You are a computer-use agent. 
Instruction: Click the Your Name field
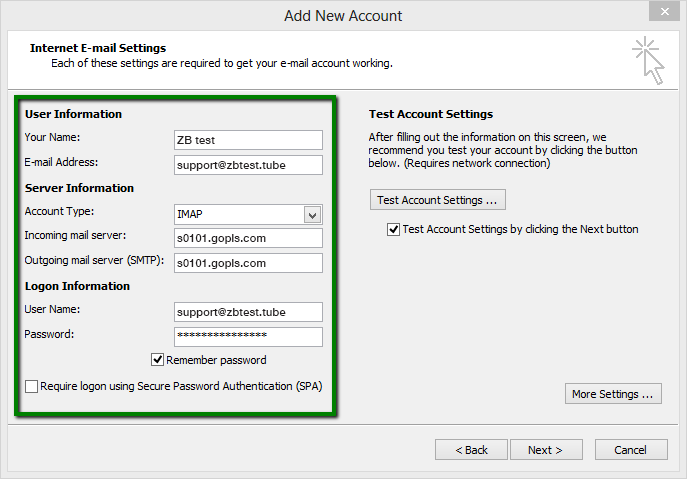pyautogui.click(x=247, y=140)
